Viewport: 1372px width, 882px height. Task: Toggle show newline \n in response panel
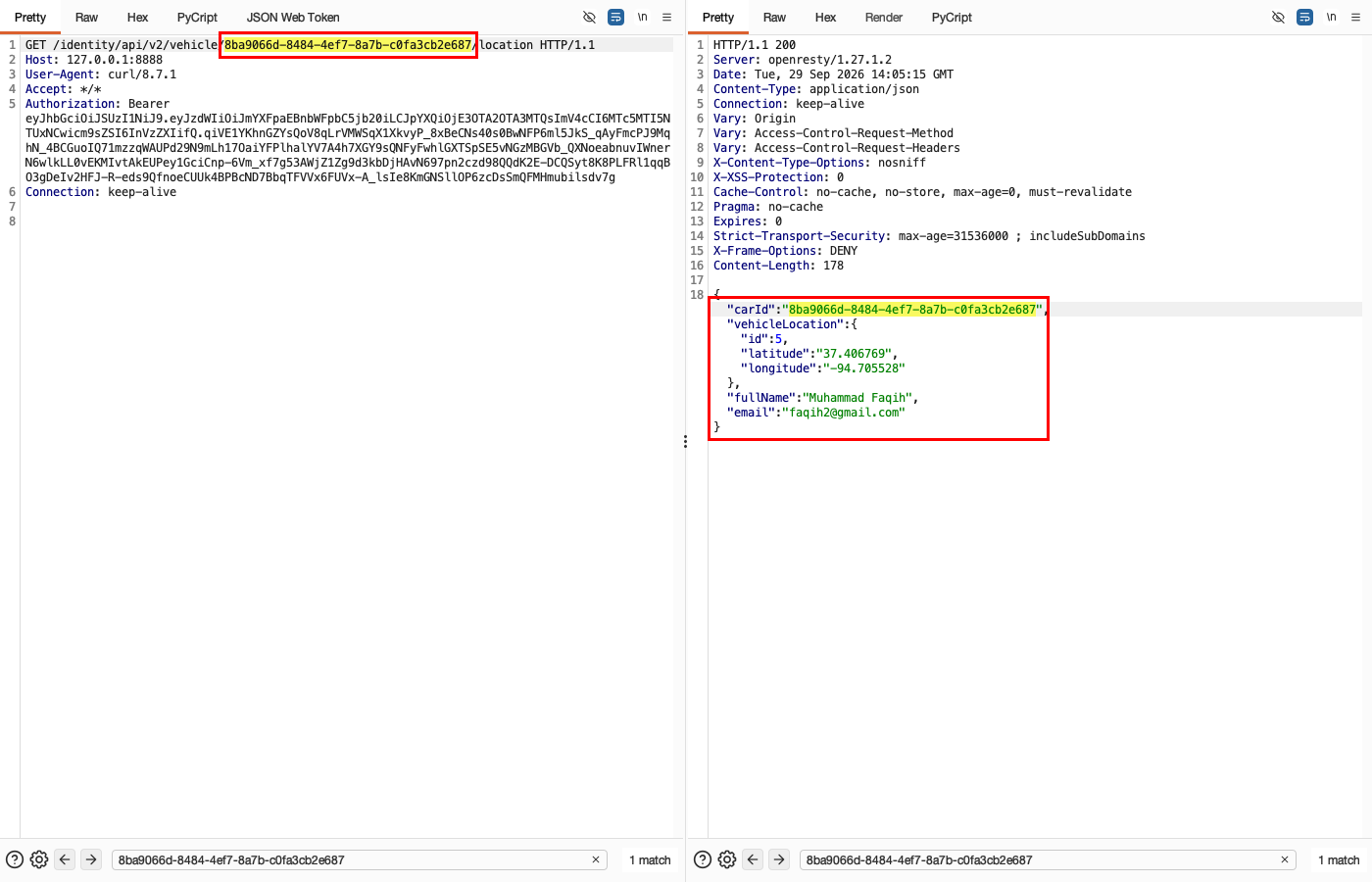click(1331, 18)
